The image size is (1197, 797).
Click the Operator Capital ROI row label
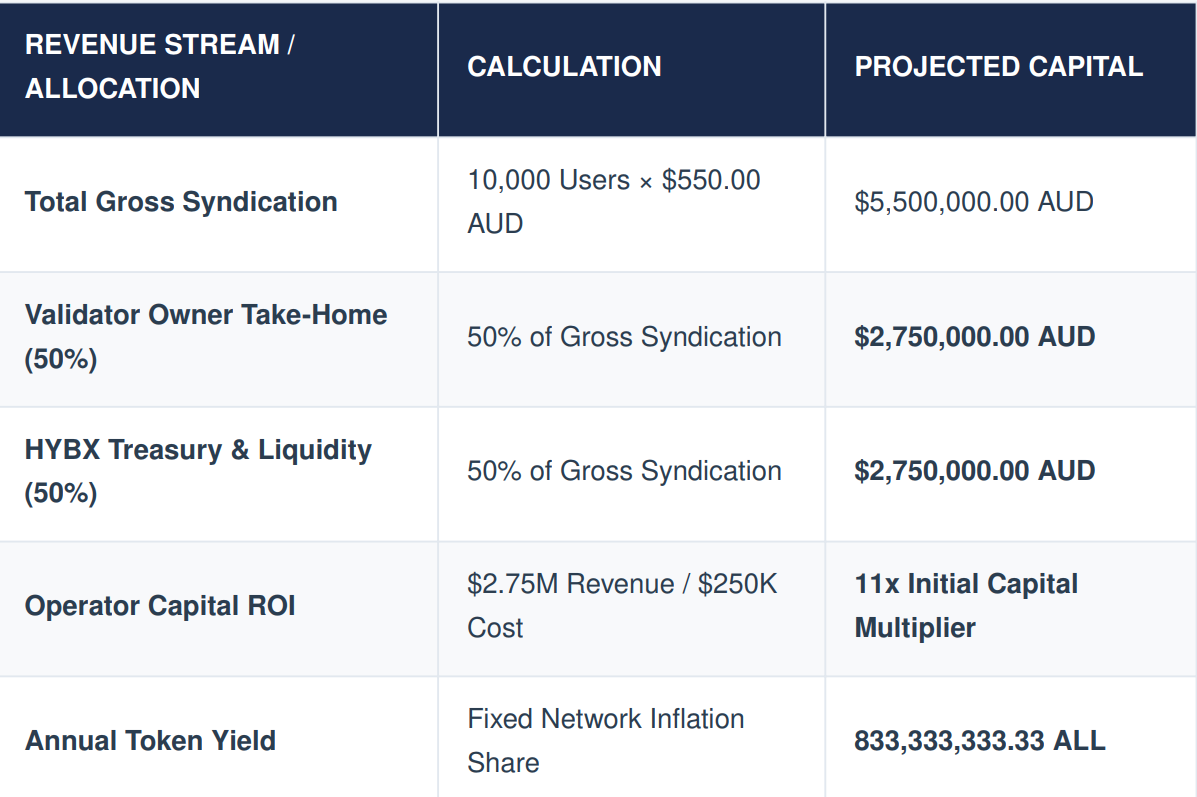tap(160, 605)
